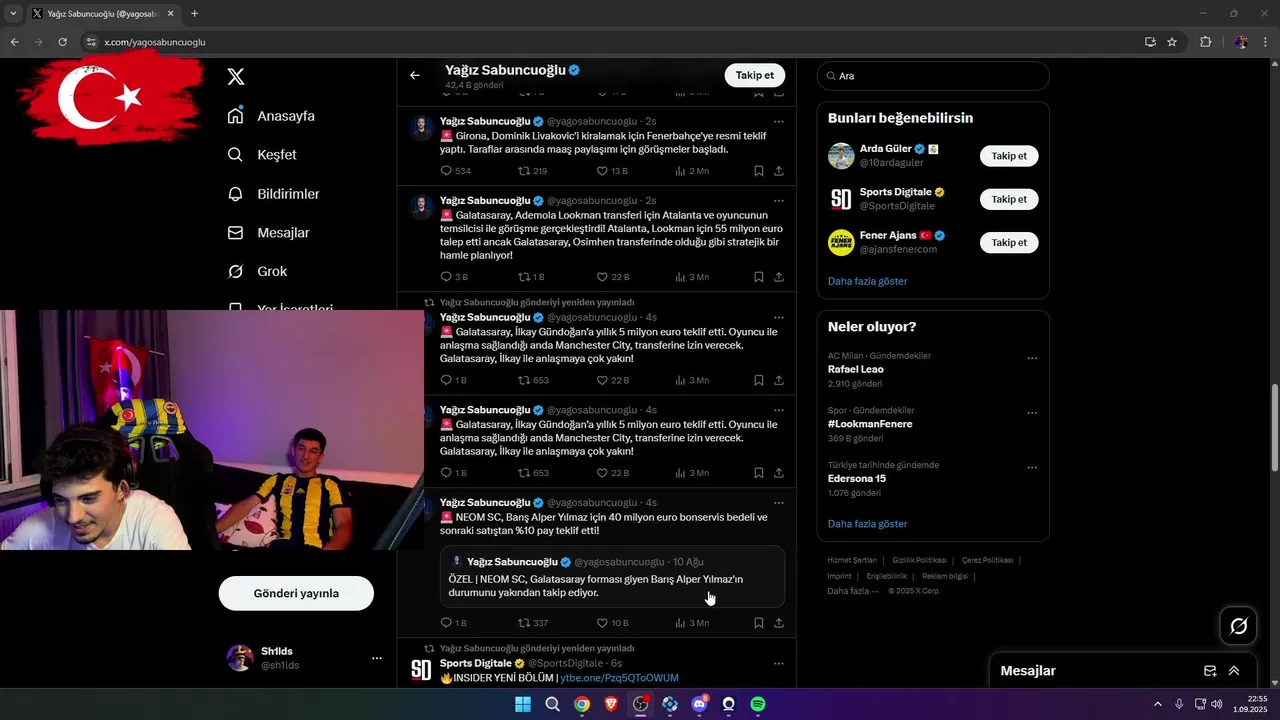This screenshot has height=720, width=1280.
Task: Open browser extensions puzzle icon
Action: pos(1205,42)
